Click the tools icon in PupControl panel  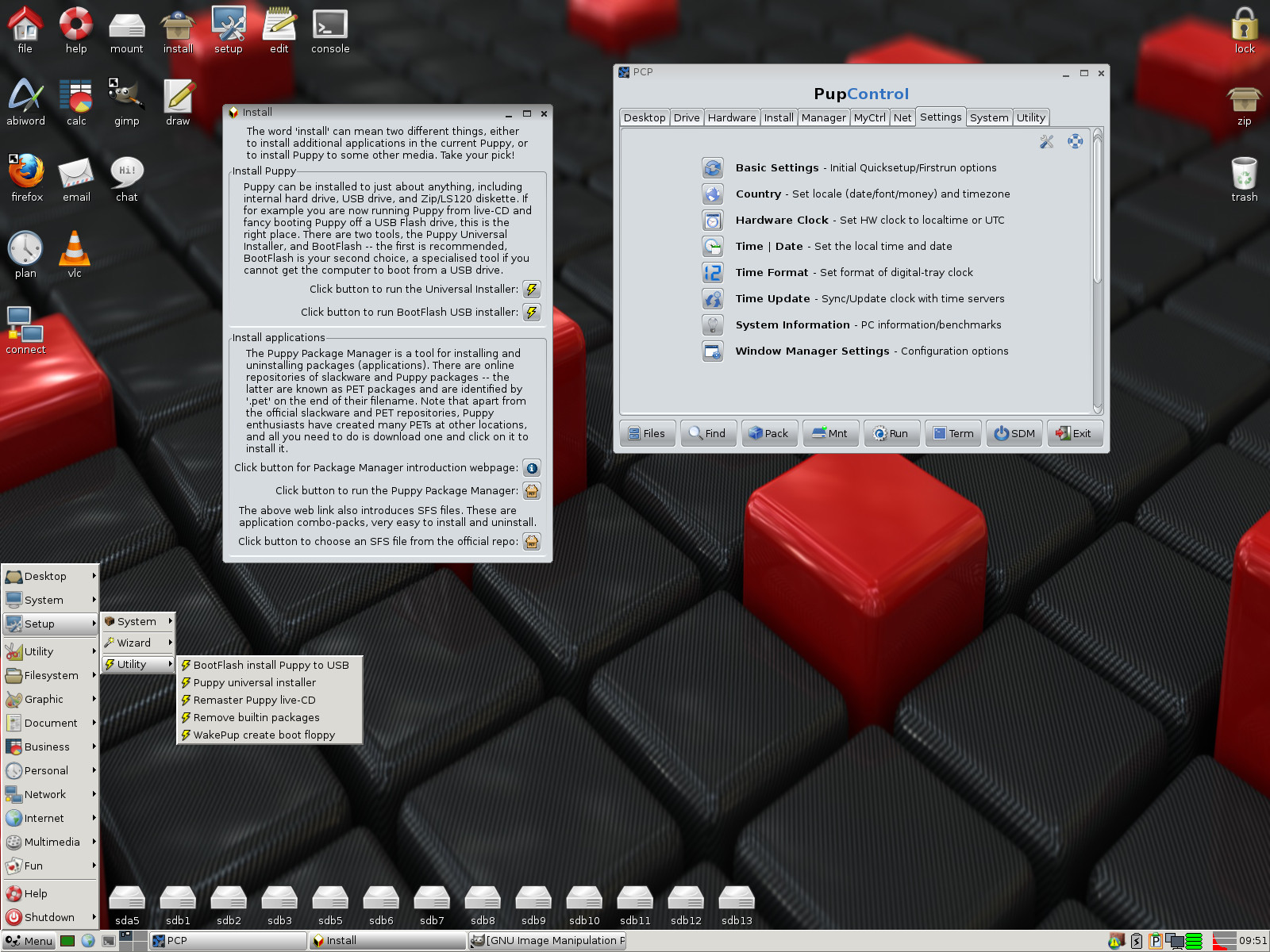[x=1047, y=141]
